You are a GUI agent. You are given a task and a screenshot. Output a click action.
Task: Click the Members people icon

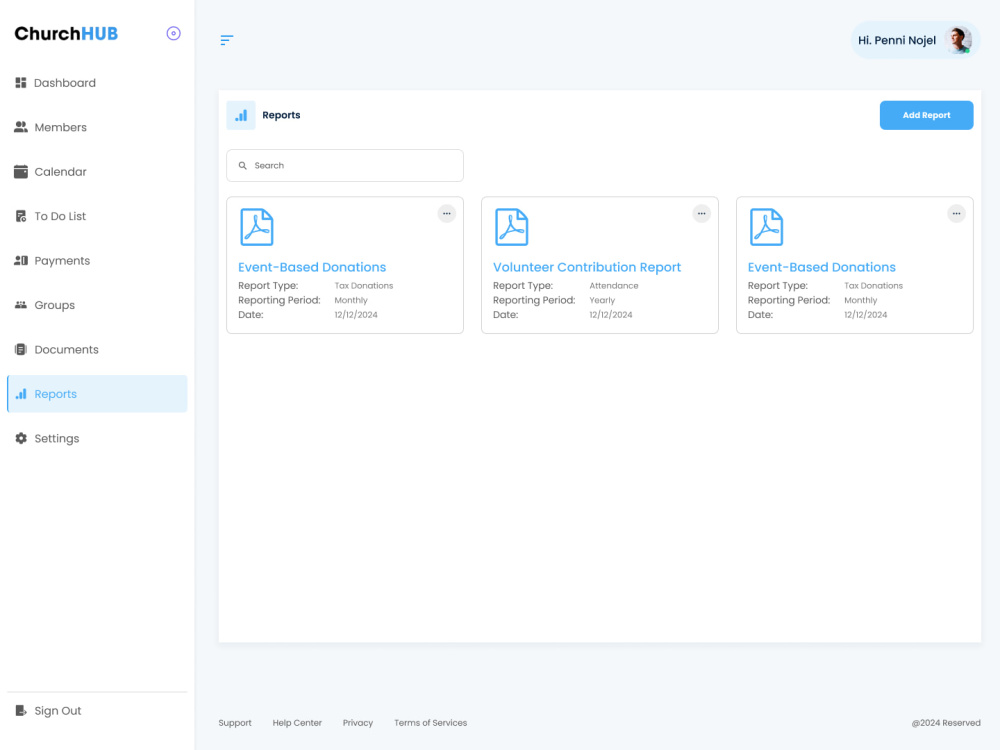[x=21, y=127]
